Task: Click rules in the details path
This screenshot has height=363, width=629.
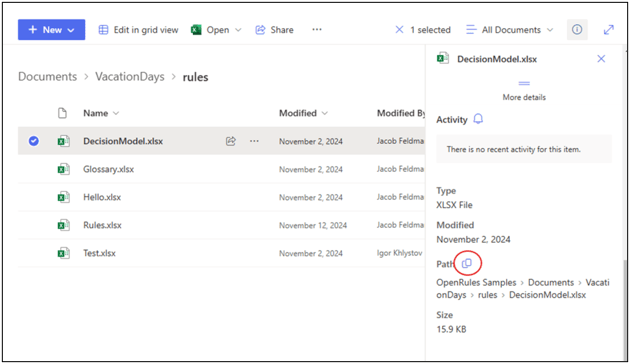Action: point(487,295)
